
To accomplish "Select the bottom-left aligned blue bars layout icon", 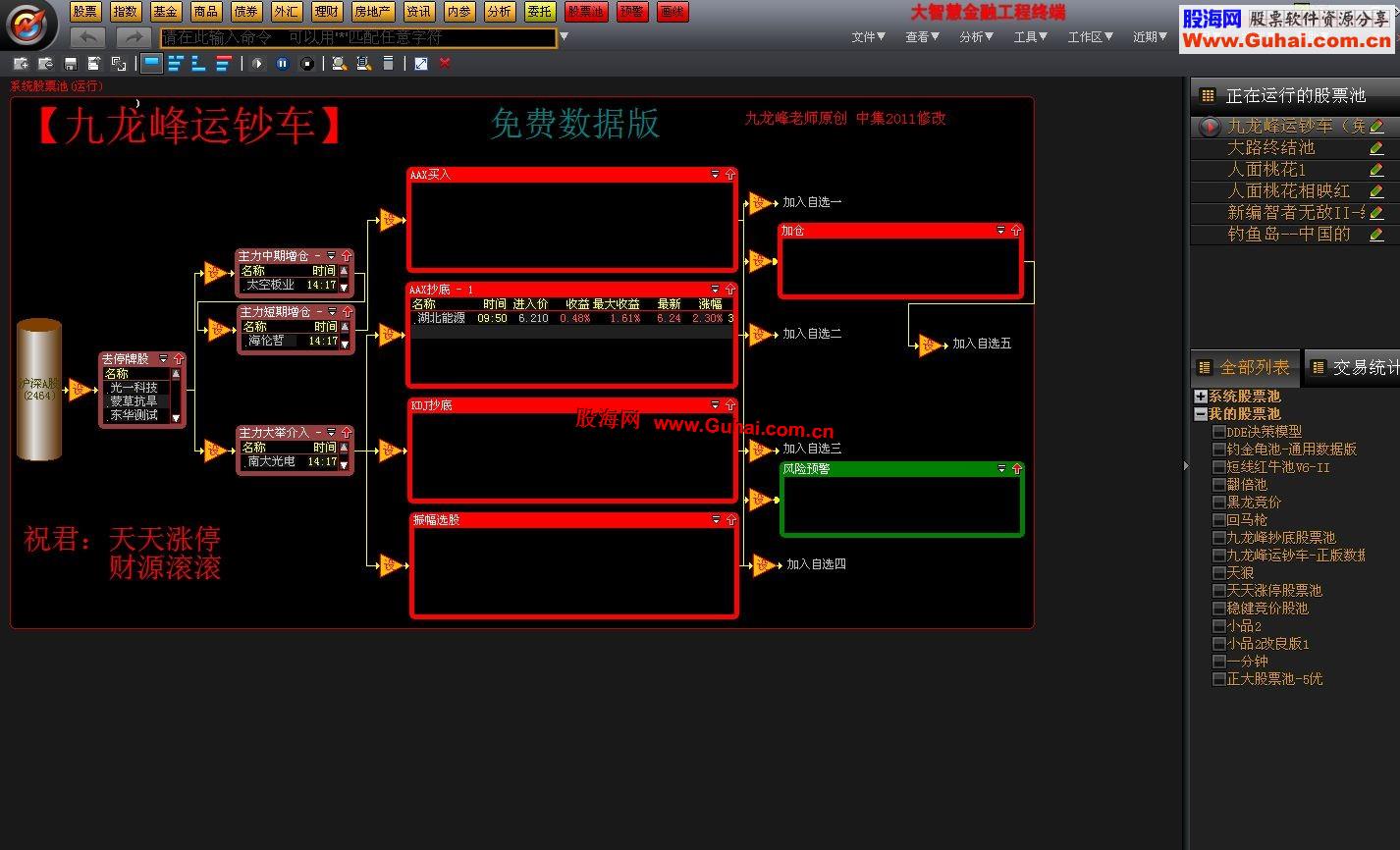I will click(x=199, y=63).
